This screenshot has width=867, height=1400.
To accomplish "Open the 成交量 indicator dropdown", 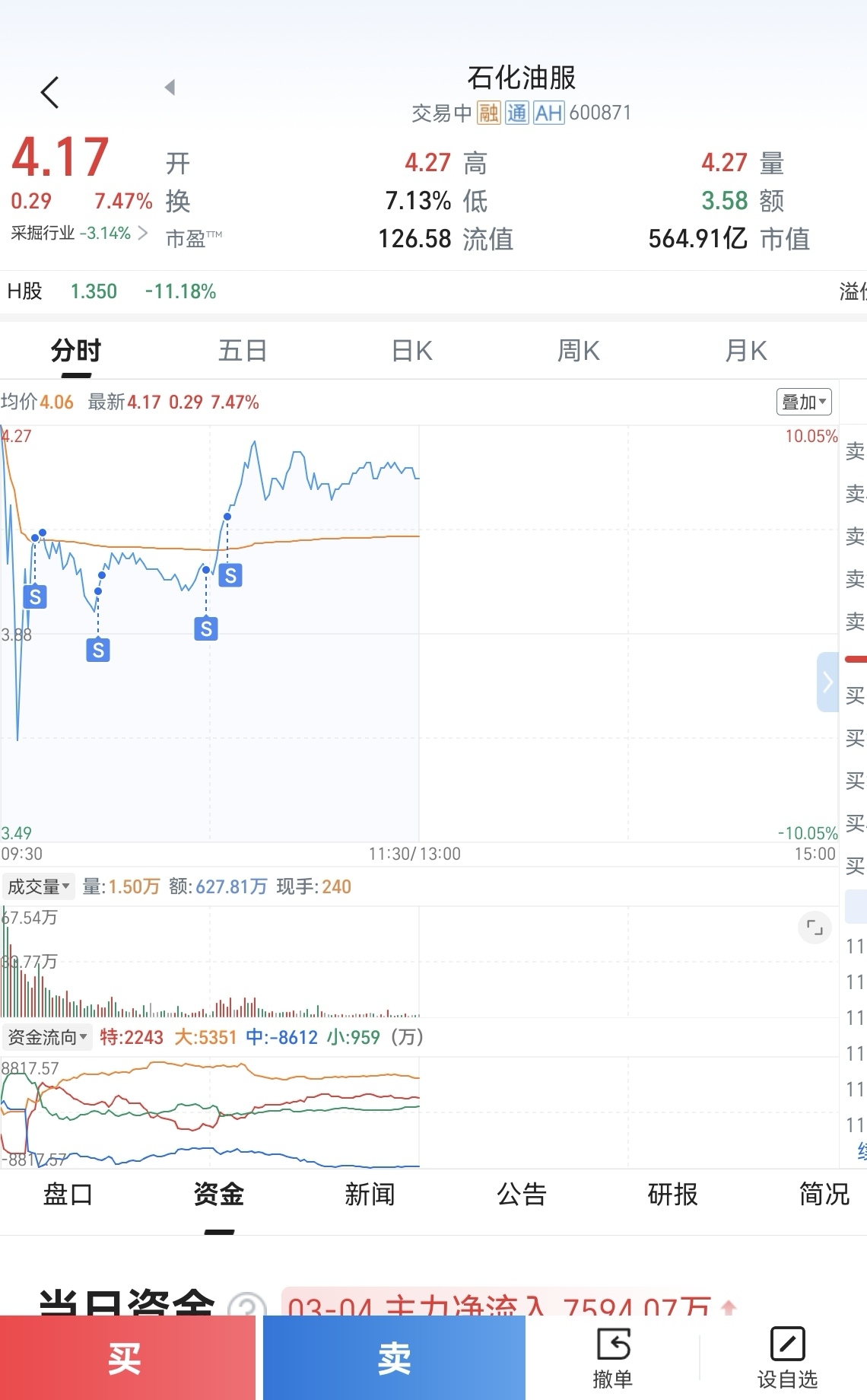I will click(x=39, y=886).
